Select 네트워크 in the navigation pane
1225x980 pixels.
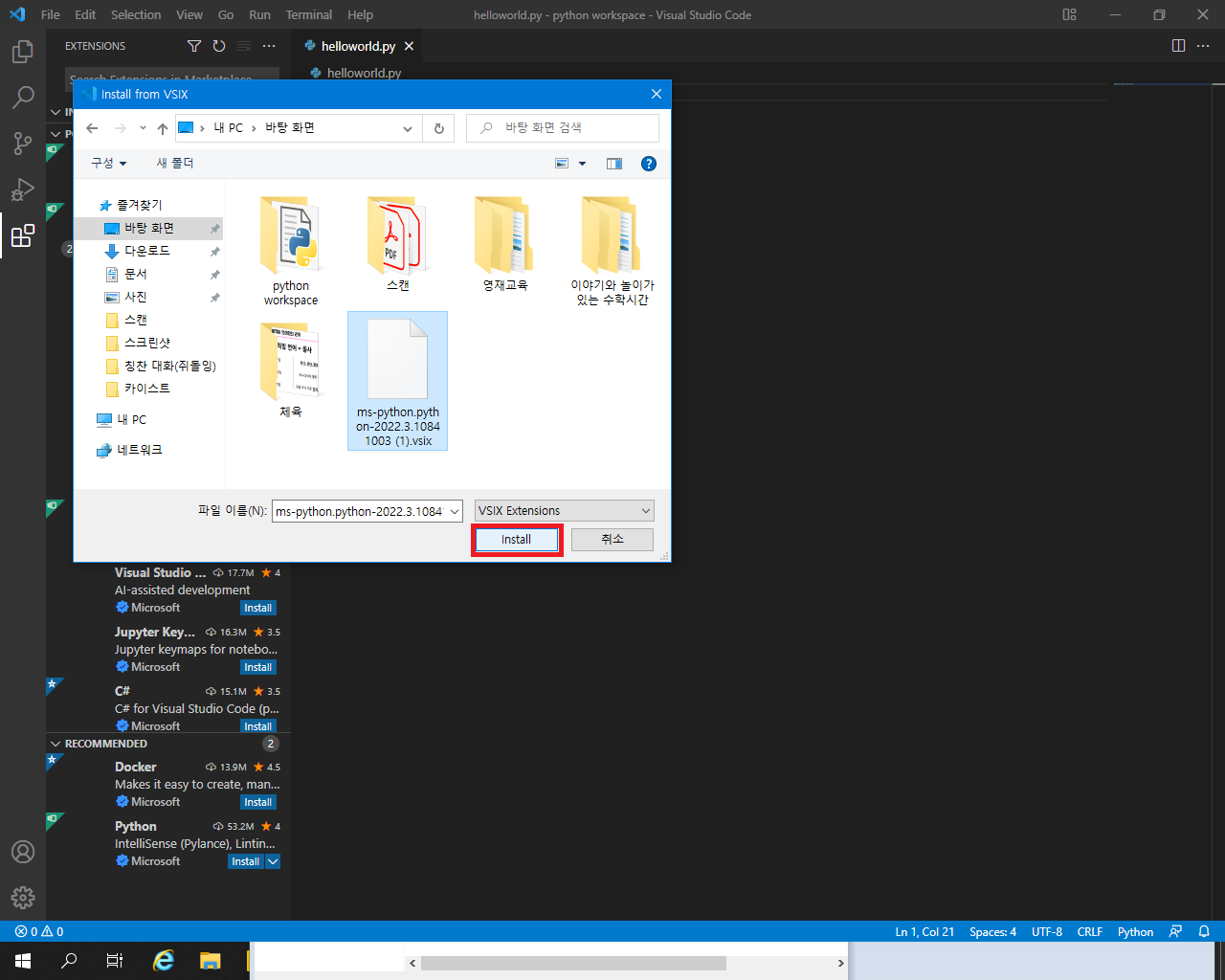[140, 450]
